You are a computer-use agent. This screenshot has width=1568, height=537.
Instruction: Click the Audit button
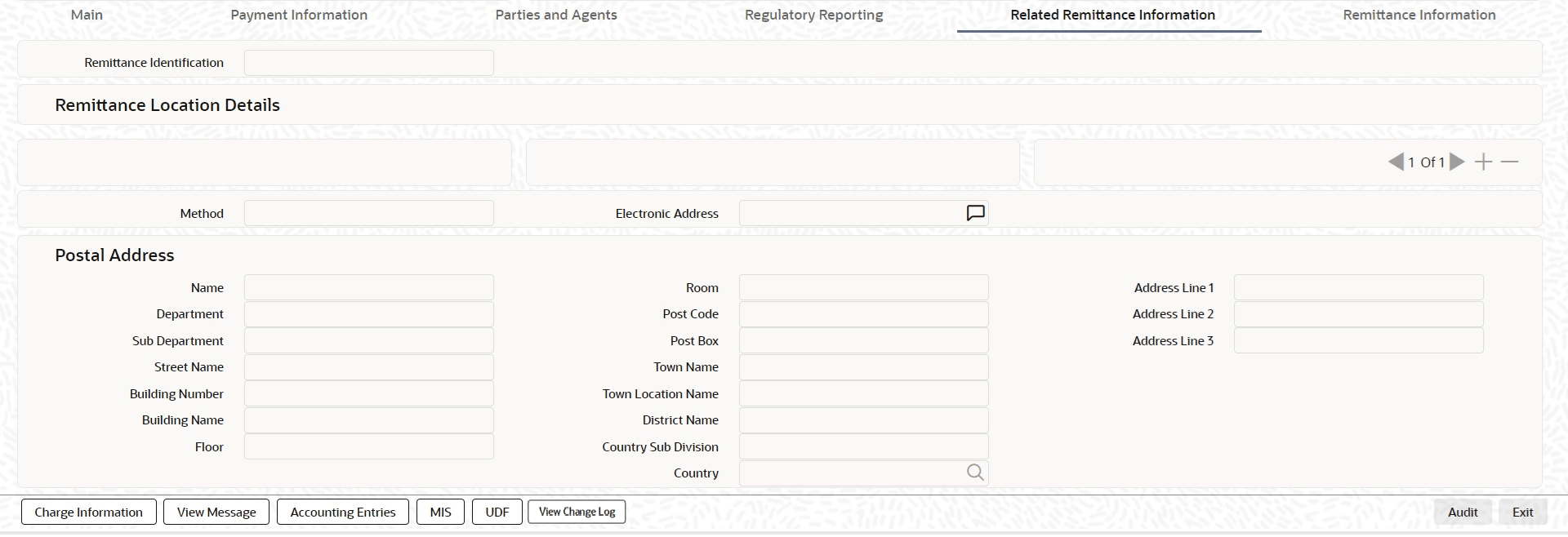[x=1463, y=513]
